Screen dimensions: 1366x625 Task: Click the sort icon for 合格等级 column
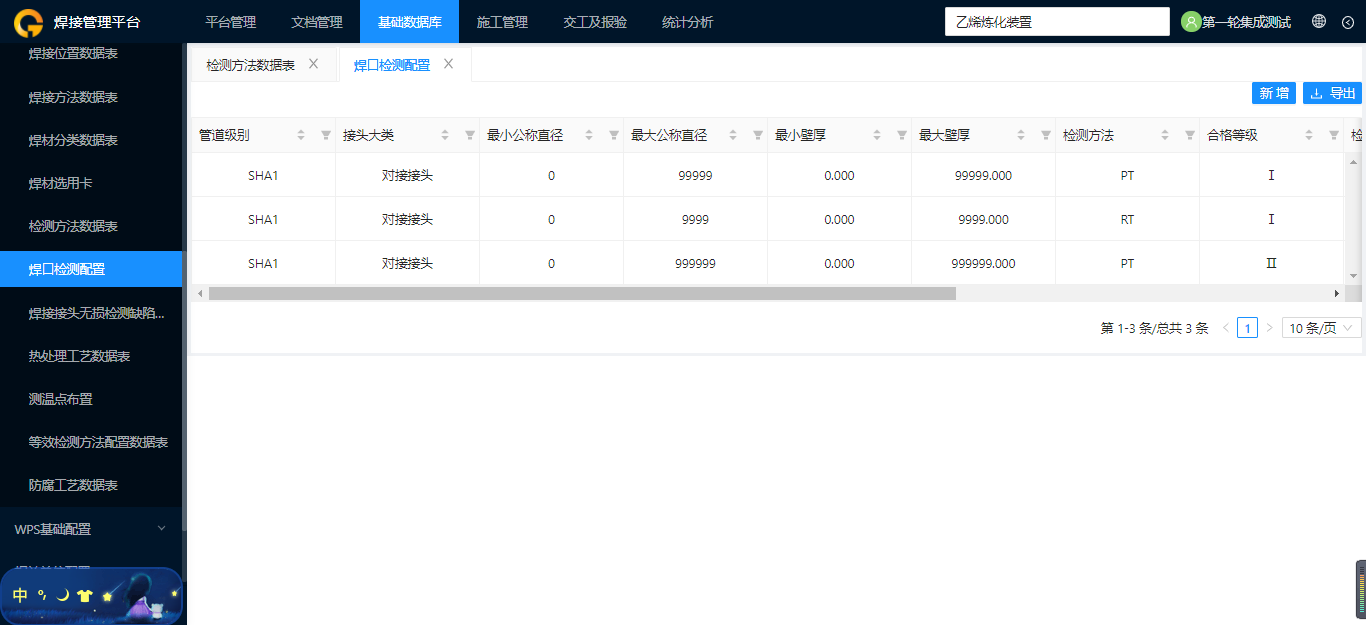click(x=1309, y=135)
